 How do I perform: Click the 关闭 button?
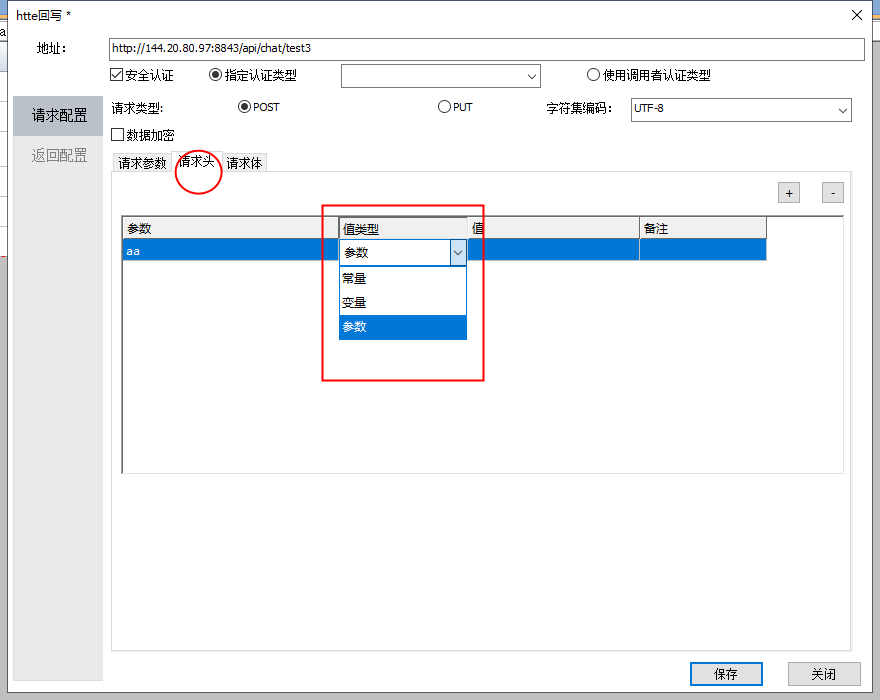click(824, 674)
